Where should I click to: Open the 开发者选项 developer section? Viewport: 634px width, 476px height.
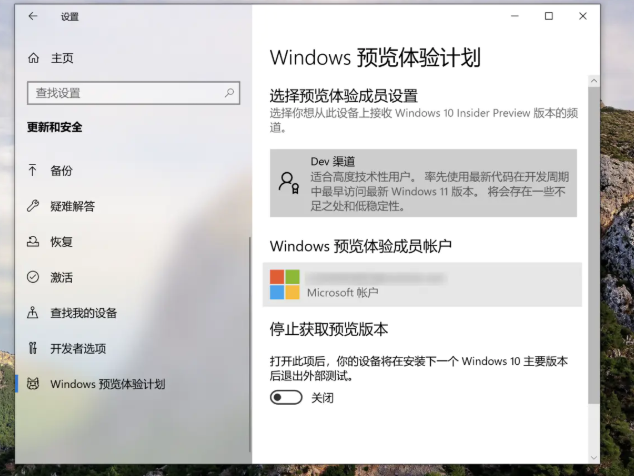78,349
